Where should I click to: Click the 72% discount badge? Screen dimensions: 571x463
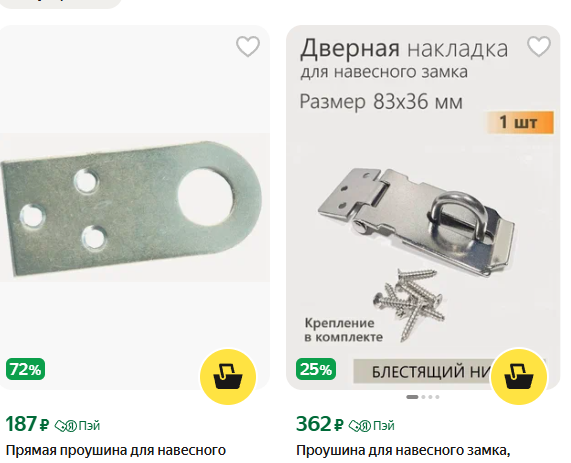(25, 369)
